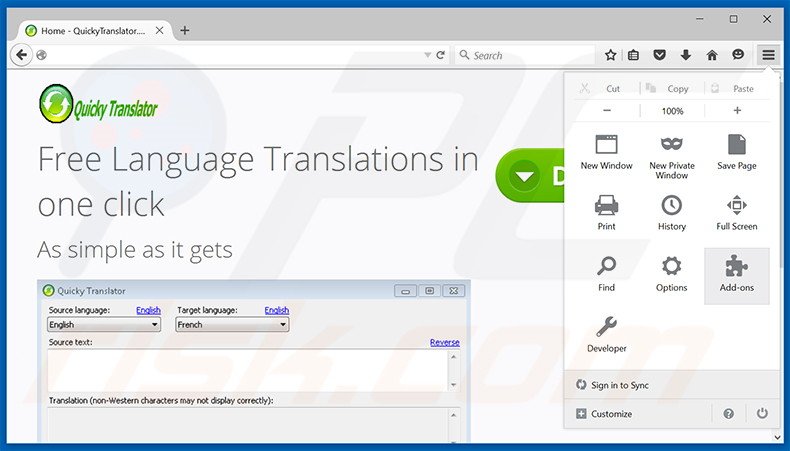
Task: Show URL history dropdown arrow
Action: click(x=427, y=55)
